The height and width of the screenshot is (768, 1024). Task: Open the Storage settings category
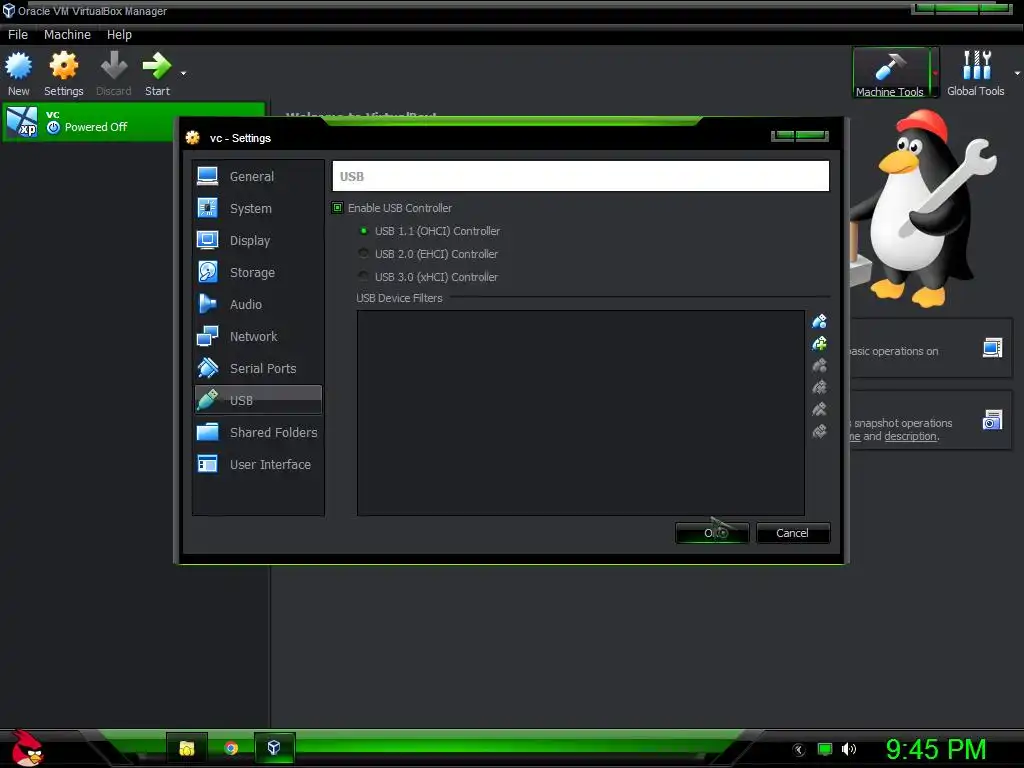click(x=258, y=272)
